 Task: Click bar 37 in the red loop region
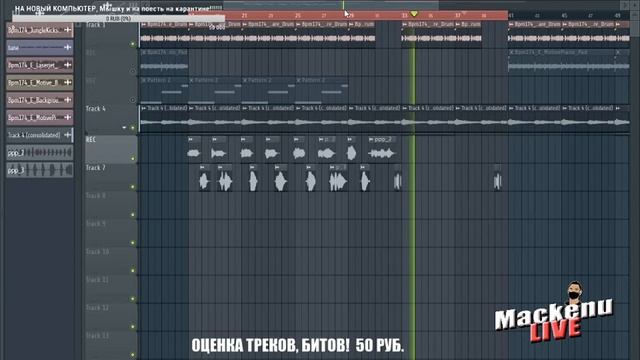pyautogui.click(x=458, y=16)
